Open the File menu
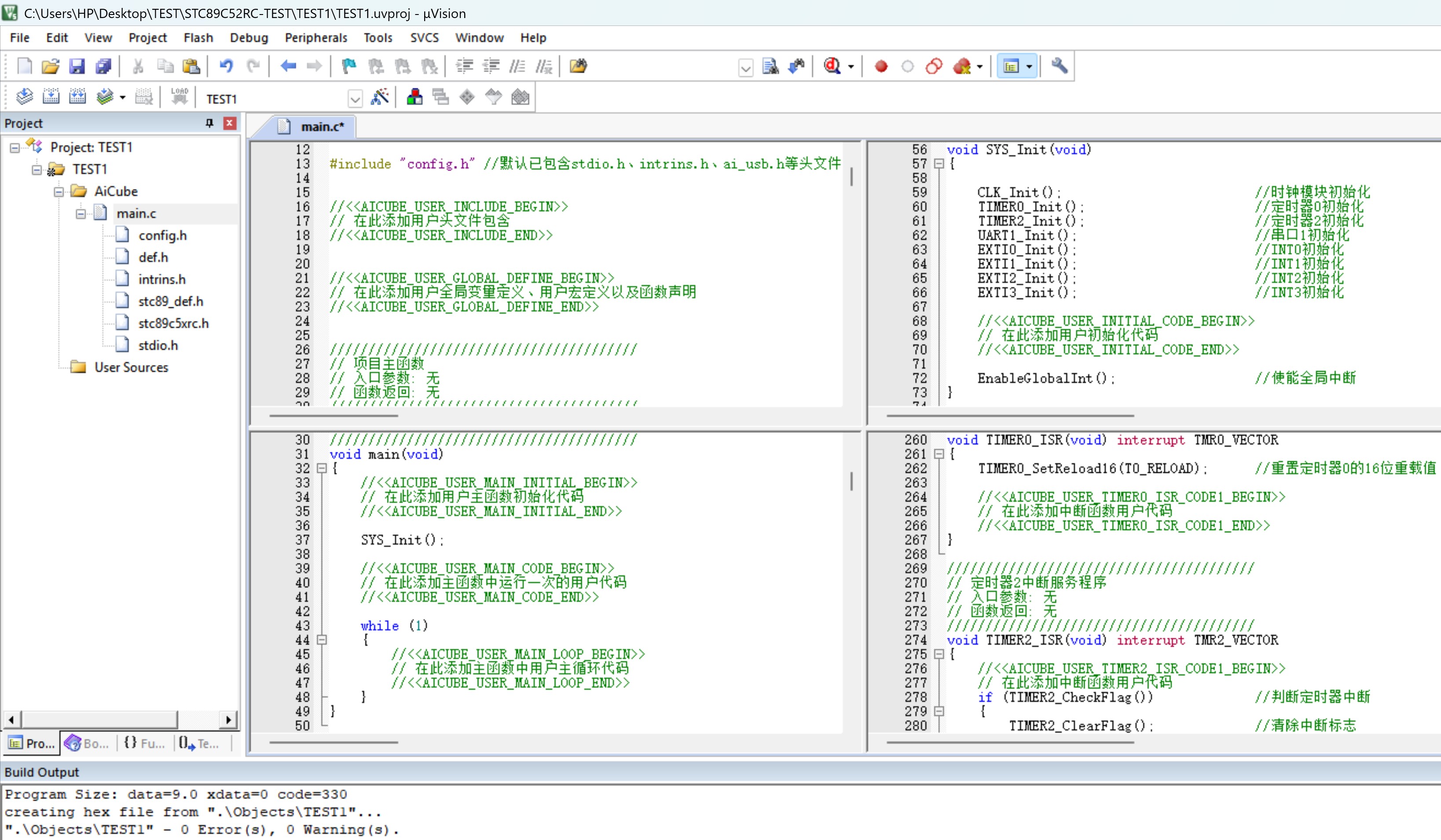Viewport: 1441px width, 840px height. tap(19, 38)
